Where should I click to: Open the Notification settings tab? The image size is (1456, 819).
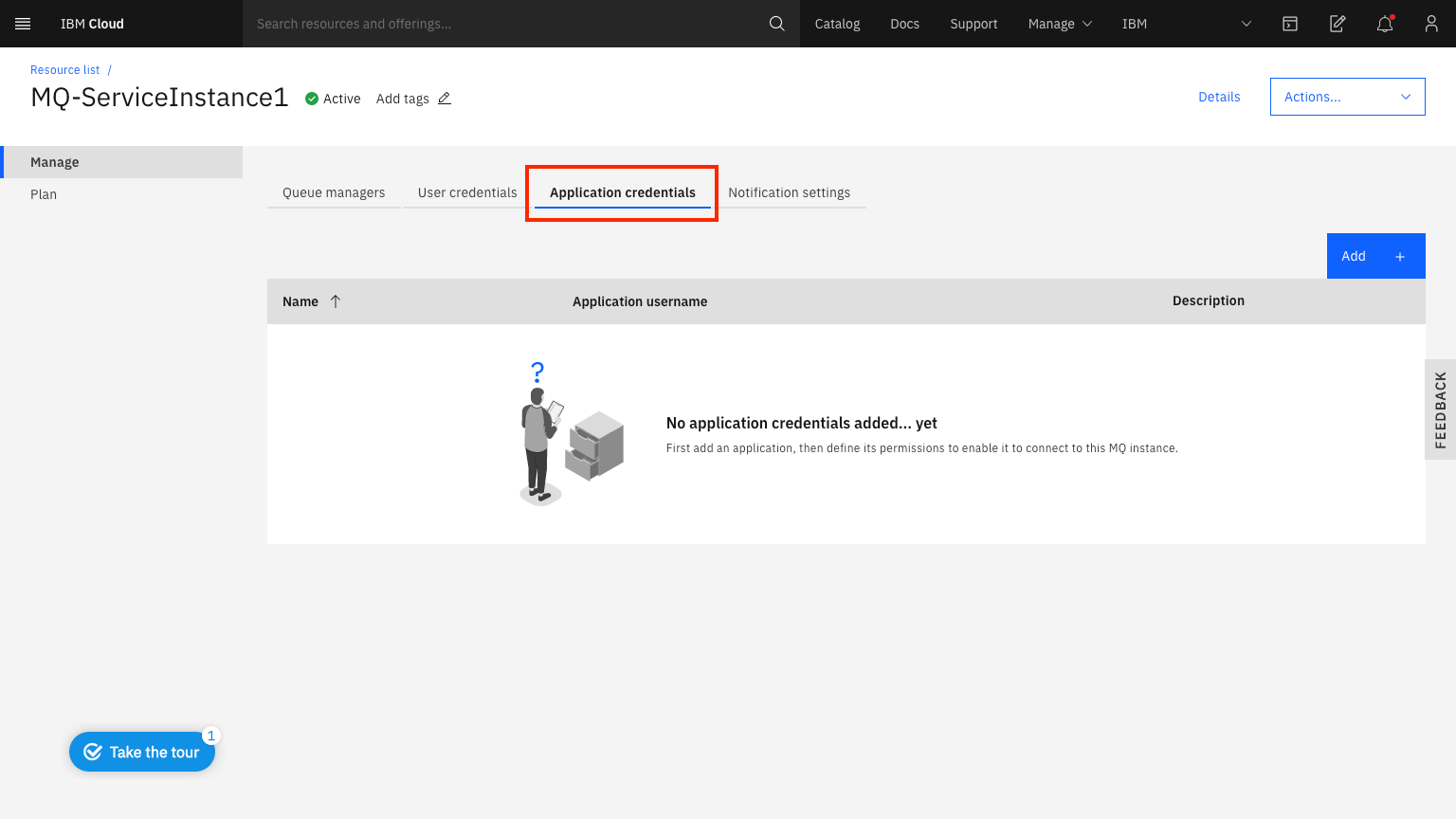[790, 192]
